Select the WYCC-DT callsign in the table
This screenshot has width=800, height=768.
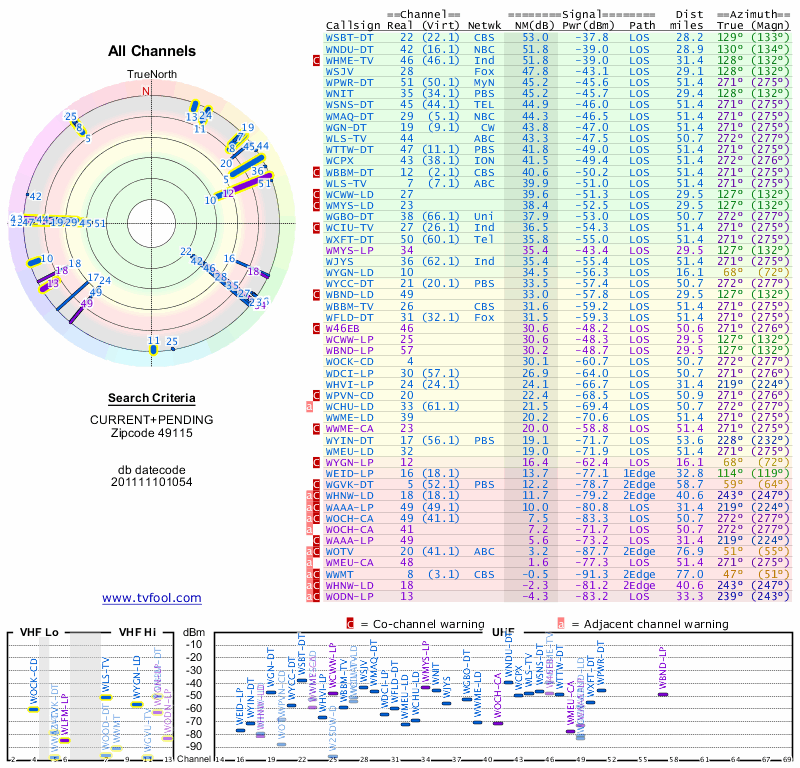point(349,284)
